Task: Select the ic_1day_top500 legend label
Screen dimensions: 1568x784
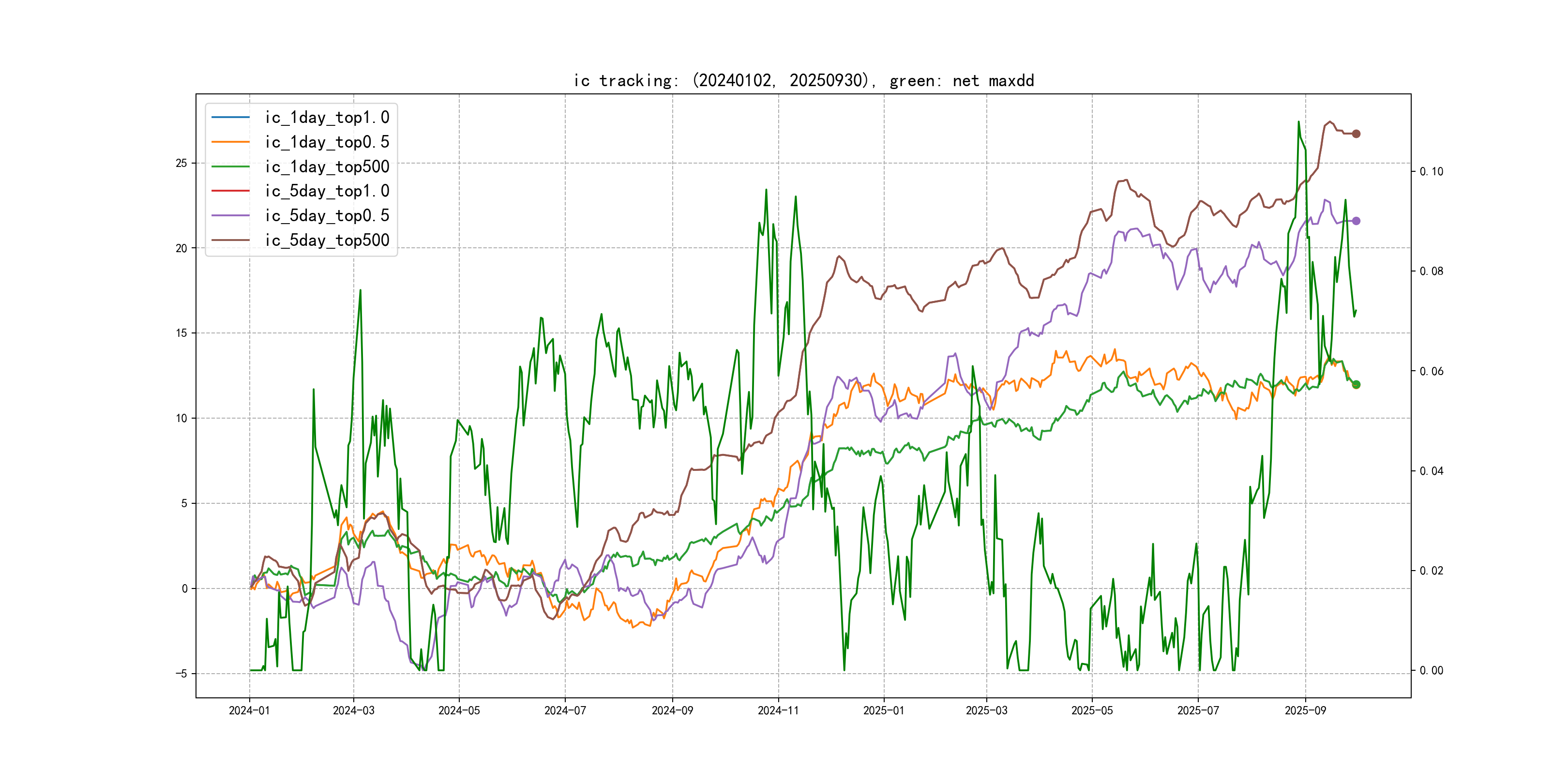Action: tap(327, 166)
